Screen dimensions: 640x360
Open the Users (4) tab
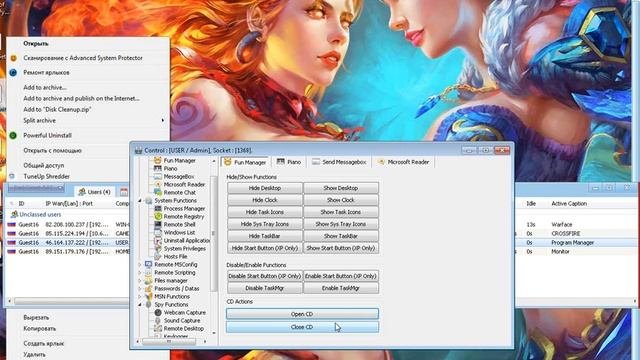(x=94, y=191)
